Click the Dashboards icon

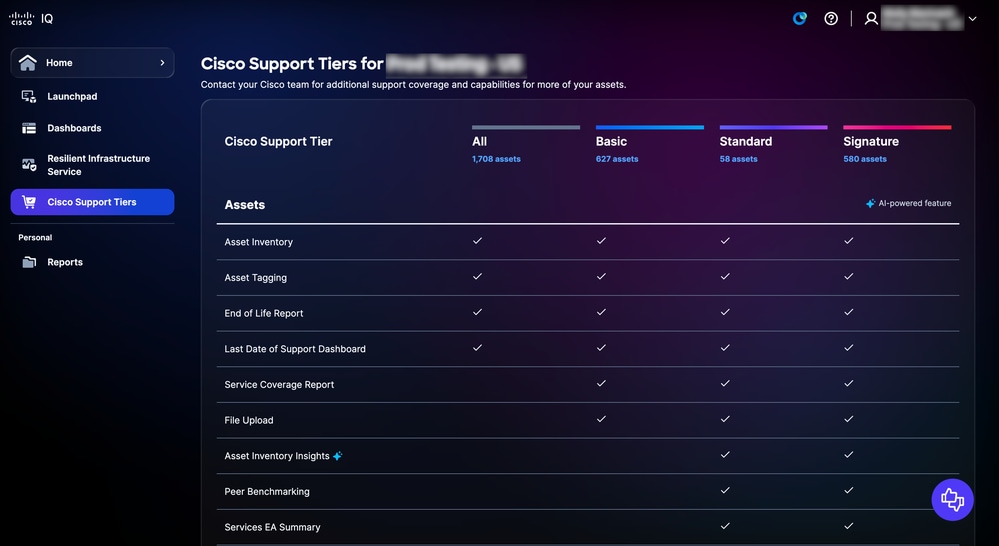29,128
